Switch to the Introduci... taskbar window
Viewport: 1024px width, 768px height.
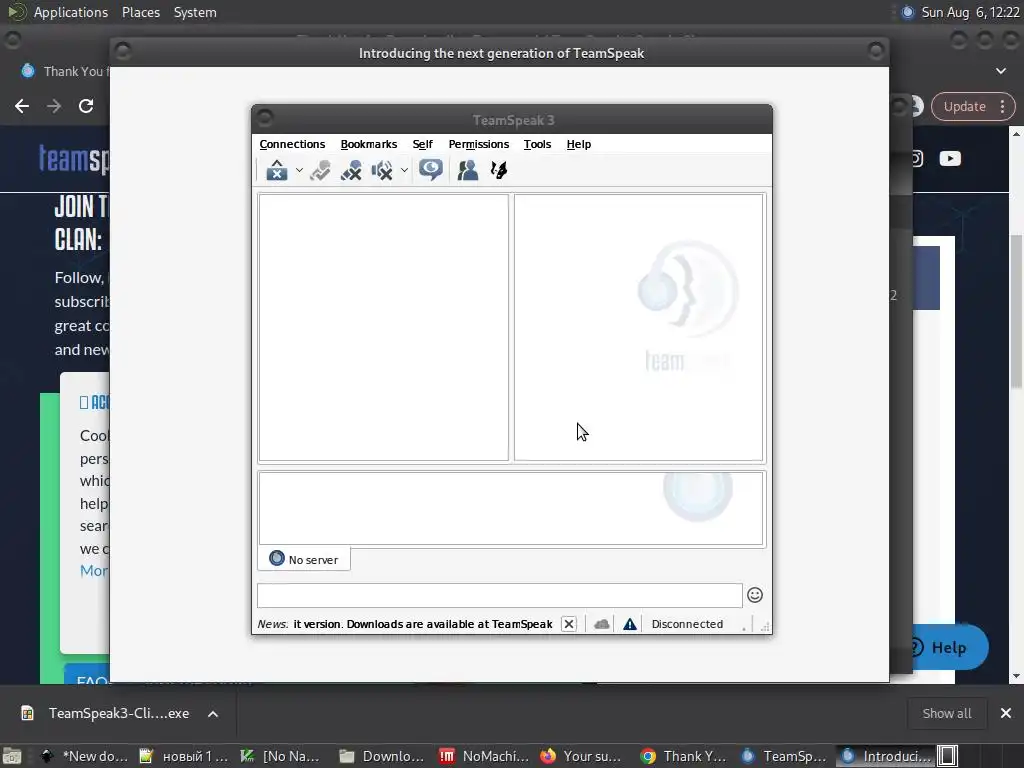click(886, 756)
